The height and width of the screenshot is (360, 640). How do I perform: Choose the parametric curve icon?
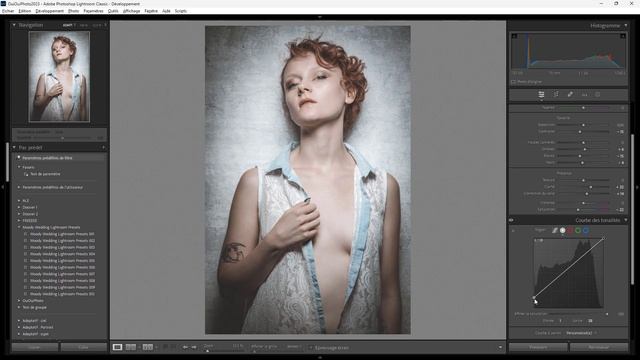click(x=555, y=231)
